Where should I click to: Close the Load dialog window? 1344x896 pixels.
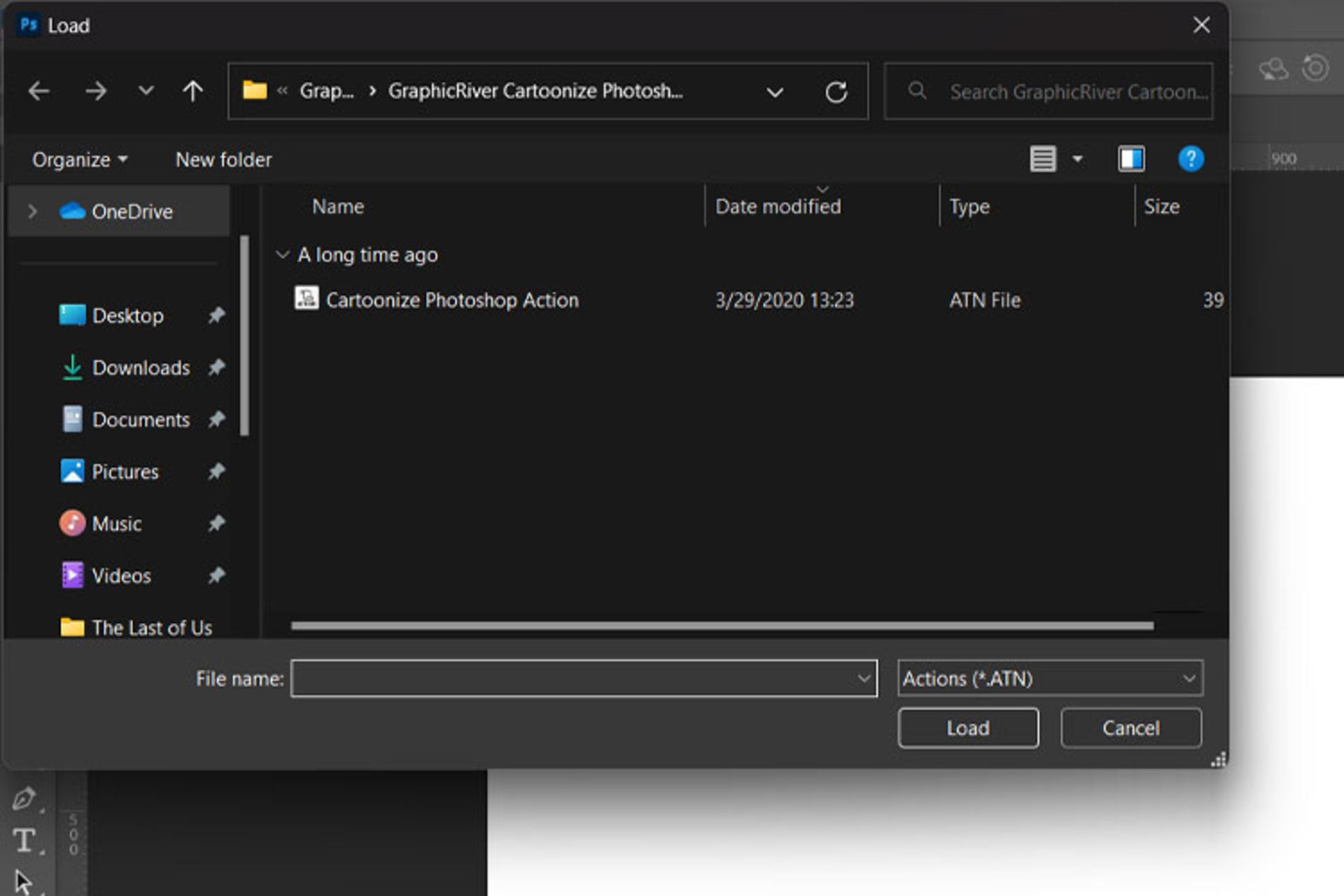pyautogui.click(x=1201, y=25)
